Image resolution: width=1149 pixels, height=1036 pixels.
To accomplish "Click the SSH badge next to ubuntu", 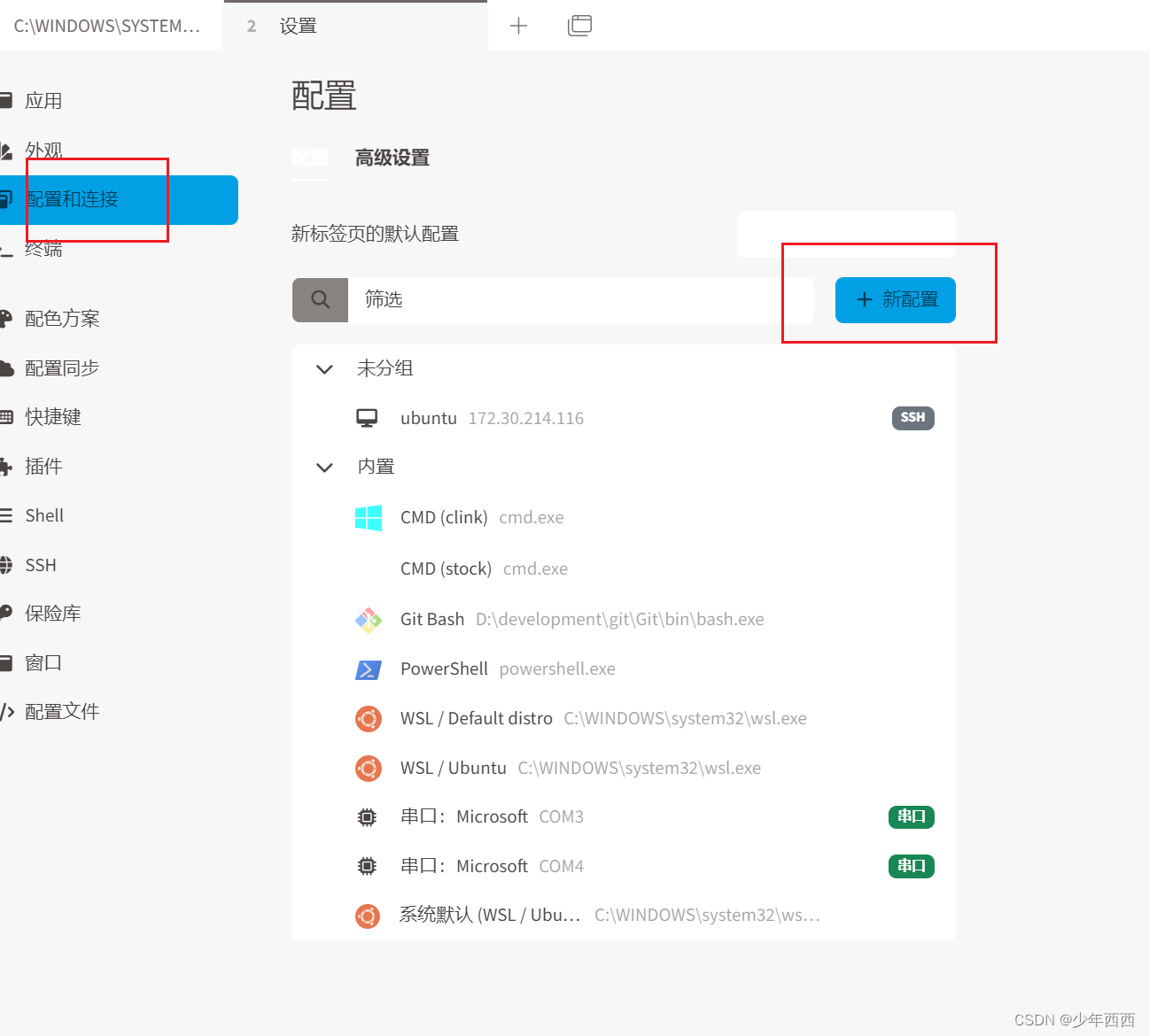I will tap(912, 417).
